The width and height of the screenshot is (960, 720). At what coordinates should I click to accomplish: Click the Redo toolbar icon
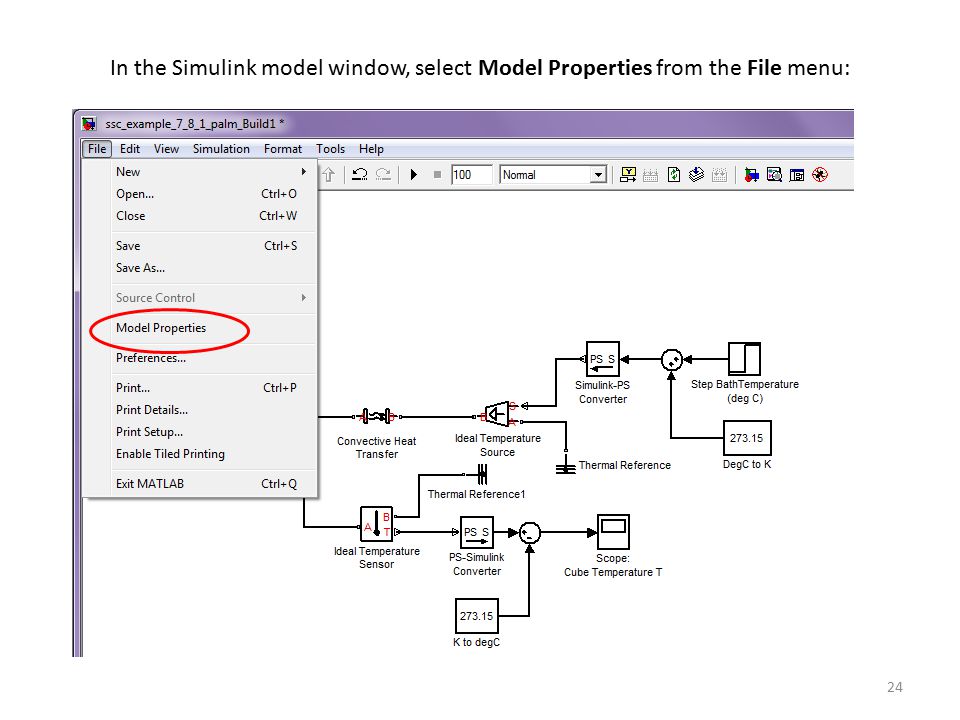pyautogui.click(x=383, y=175)
